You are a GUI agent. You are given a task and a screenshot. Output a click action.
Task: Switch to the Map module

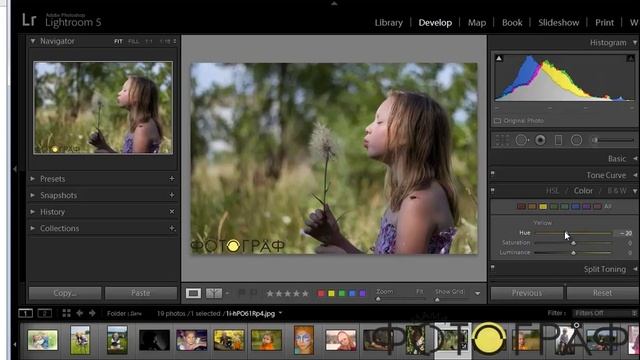point(477,23)
